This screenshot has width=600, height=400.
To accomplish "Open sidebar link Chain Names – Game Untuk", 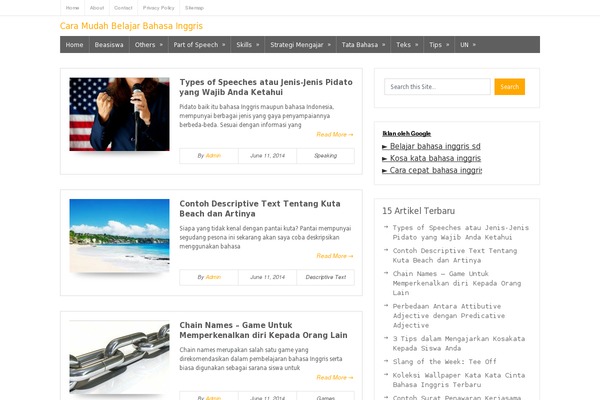I will [457, 283].
